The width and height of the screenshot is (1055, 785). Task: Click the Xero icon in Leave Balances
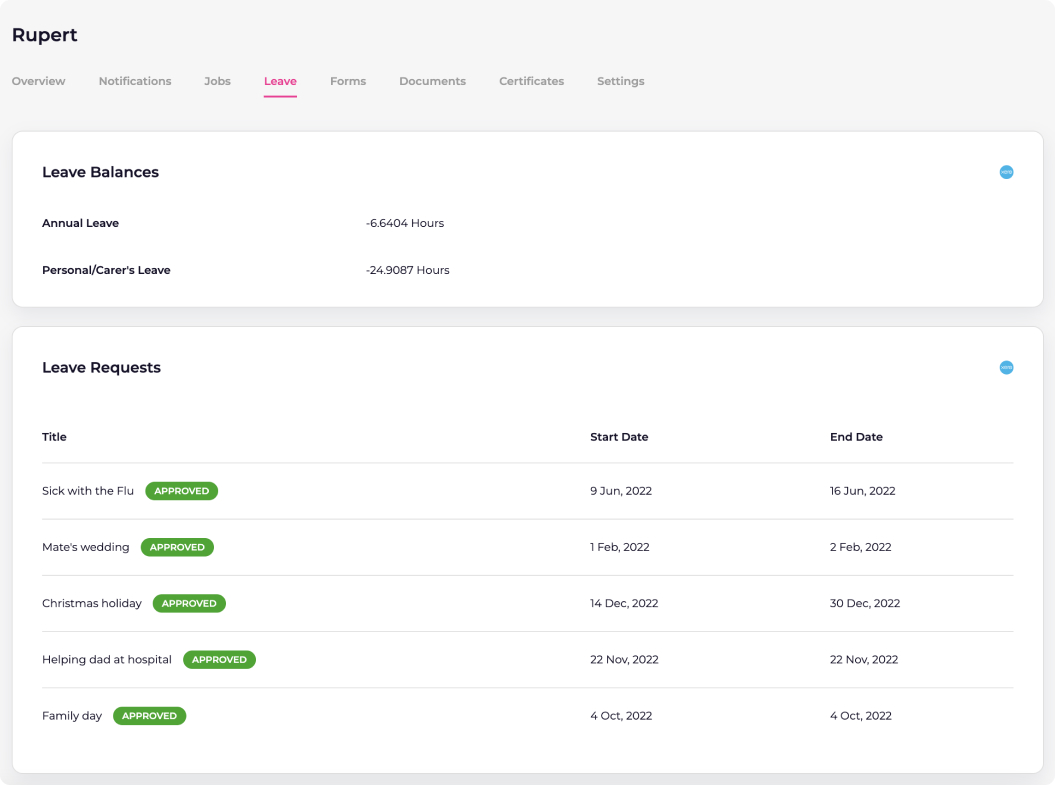tap(1006, 172)
